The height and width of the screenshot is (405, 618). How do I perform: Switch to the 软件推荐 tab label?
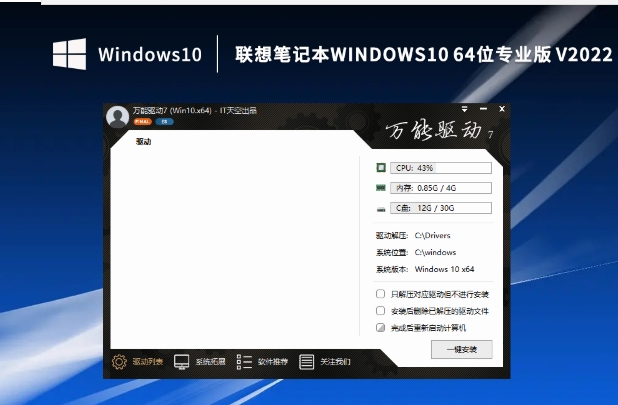click(x=273, y=362)
